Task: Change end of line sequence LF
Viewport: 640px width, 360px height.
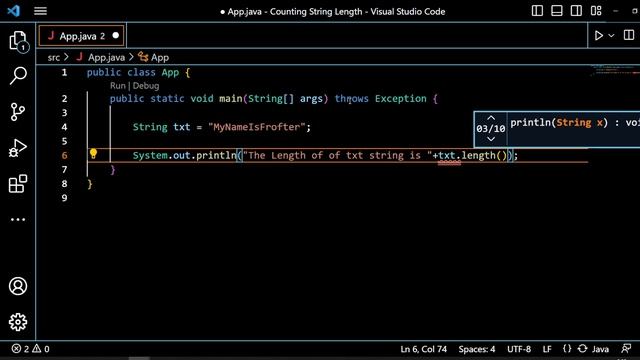Action: (547, 349)
